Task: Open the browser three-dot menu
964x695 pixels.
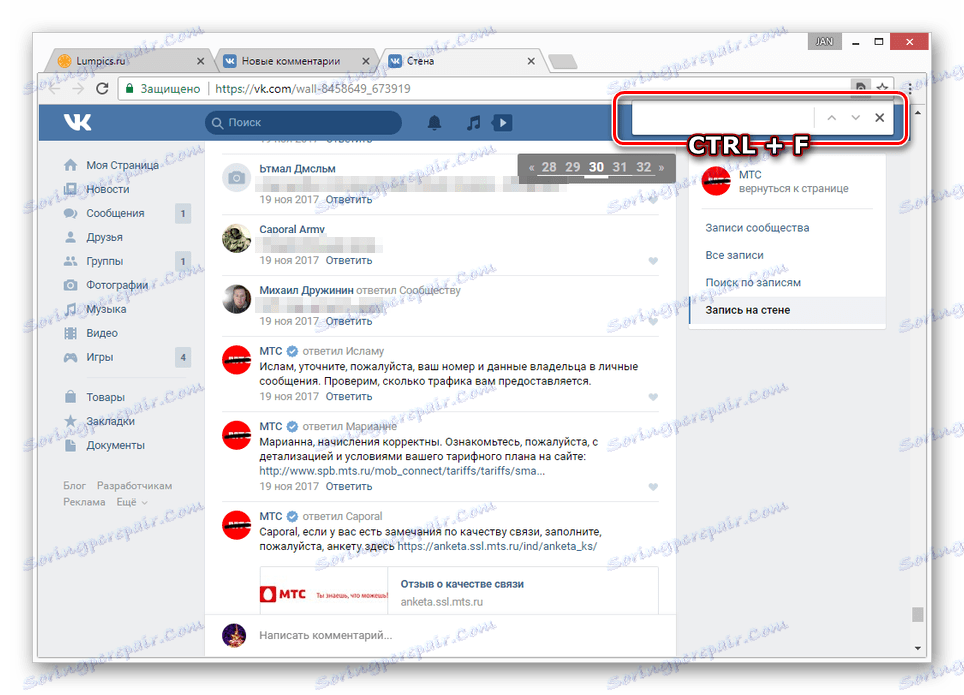Action: (908, 88)
